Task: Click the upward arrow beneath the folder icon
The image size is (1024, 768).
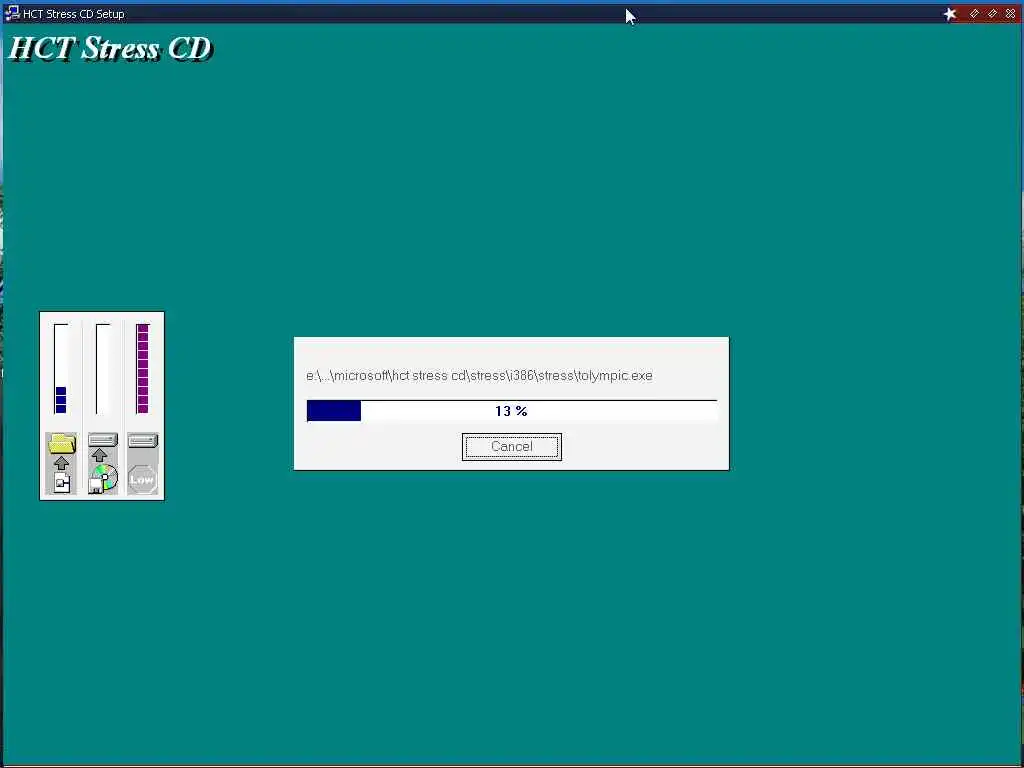Action: tap(61, 464)
